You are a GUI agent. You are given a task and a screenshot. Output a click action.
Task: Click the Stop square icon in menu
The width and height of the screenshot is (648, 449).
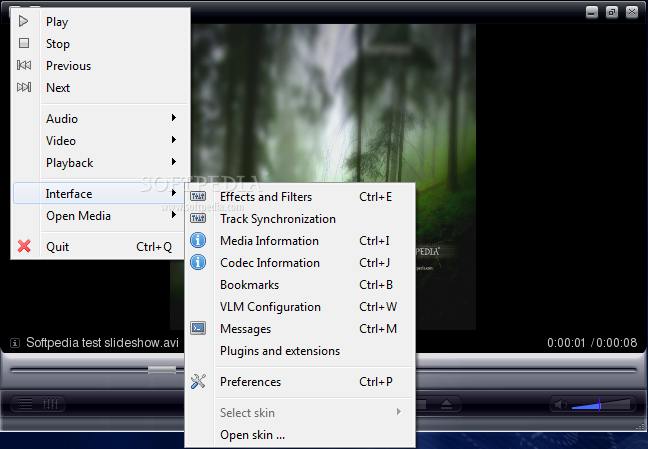click(x=24, y=43)
